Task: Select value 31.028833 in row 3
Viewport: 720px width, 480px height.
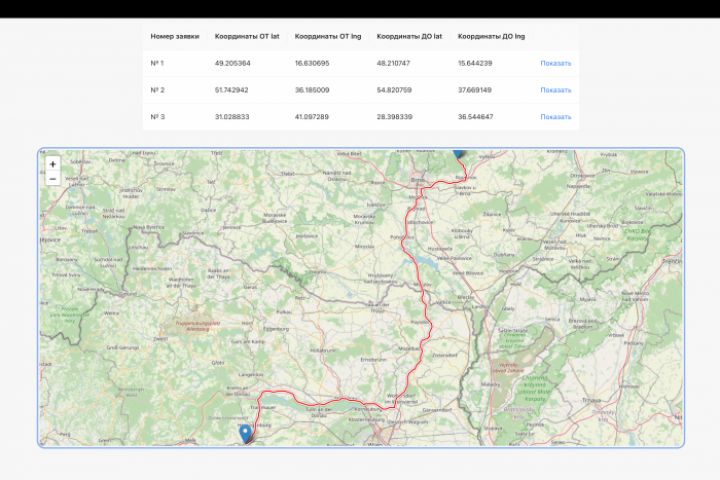Action: point(232,117)
